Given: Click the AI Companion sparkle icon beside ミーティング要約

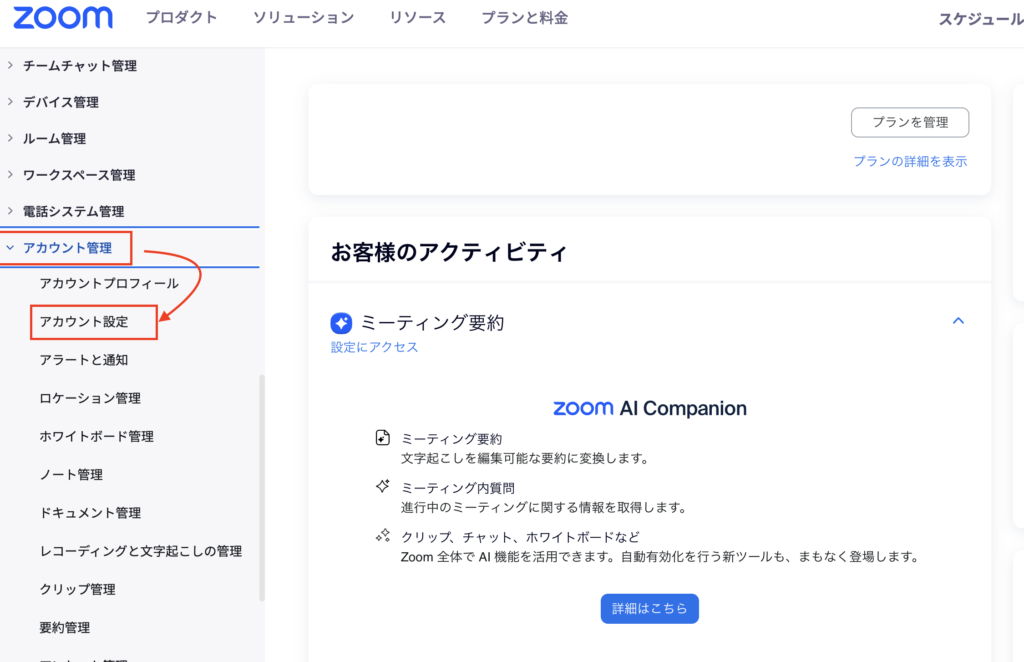Looking at the screenshot, I should [x=341, y=323].
